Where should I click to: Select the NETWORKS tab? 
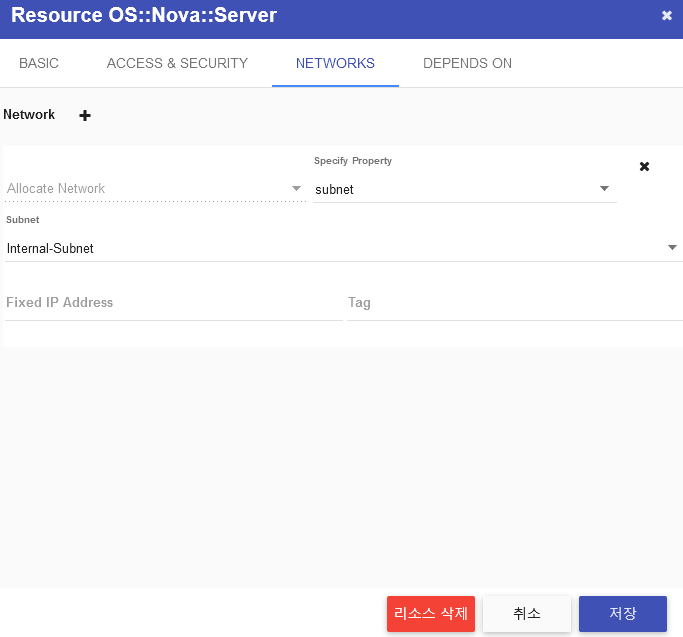point(335,64)
